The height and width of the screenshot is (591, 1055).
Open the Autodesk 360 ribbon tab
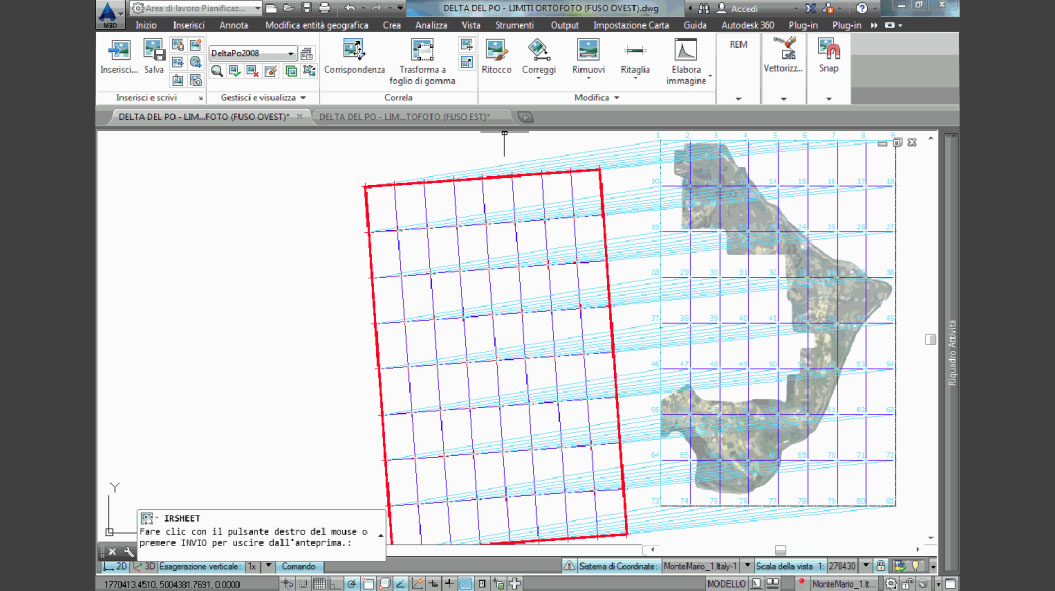tap(748, 25)
